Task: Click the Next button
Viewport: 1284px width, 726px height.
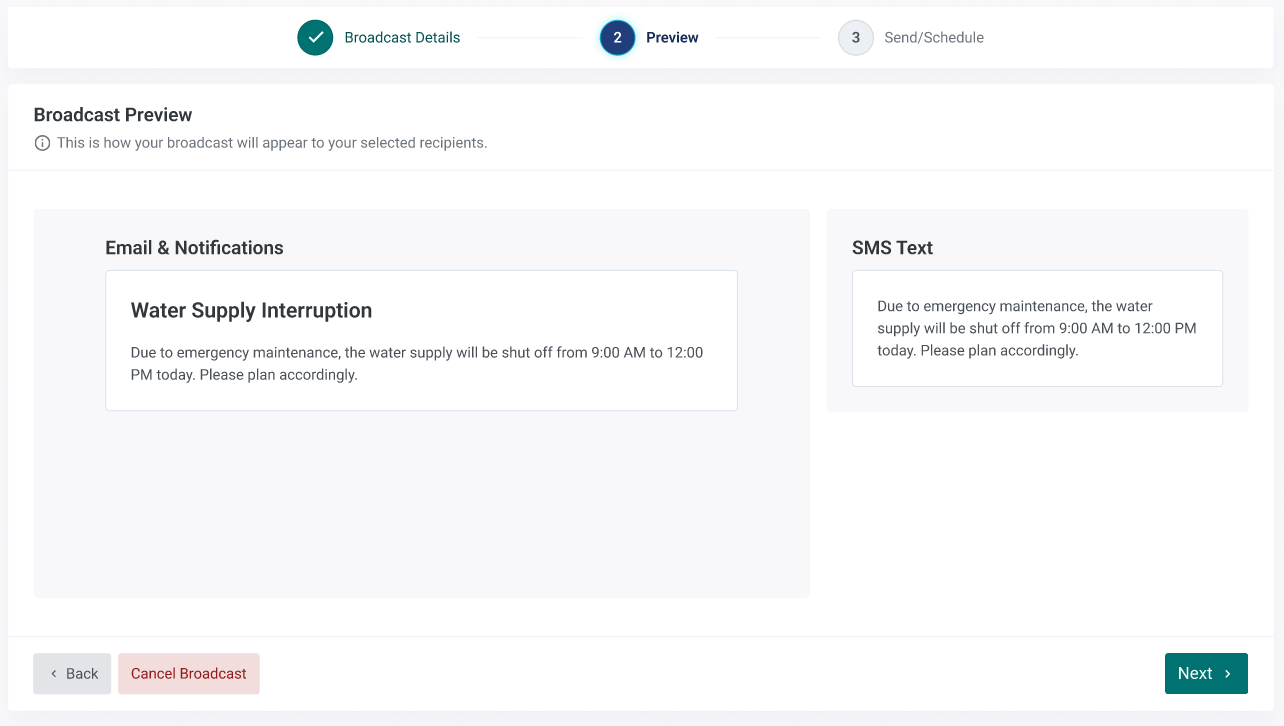Action: click(1206, 674)
